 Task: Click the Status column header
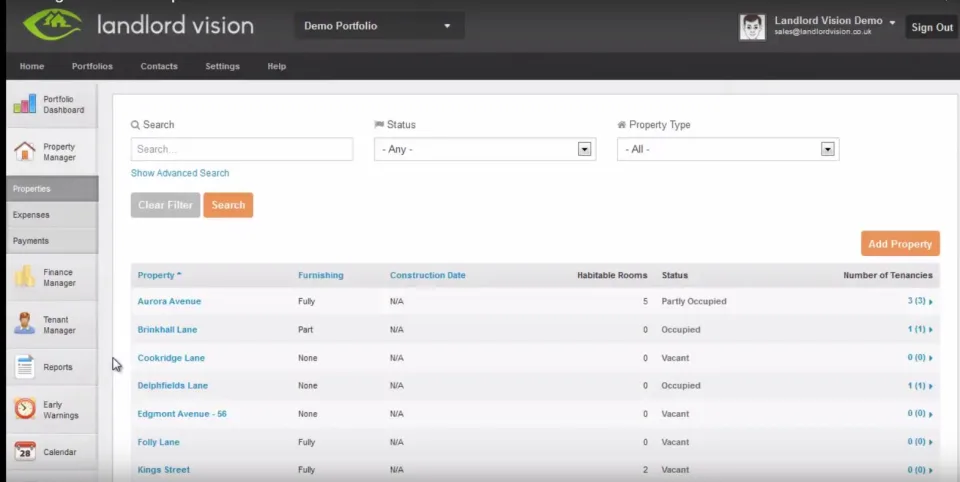click(675, 276)
